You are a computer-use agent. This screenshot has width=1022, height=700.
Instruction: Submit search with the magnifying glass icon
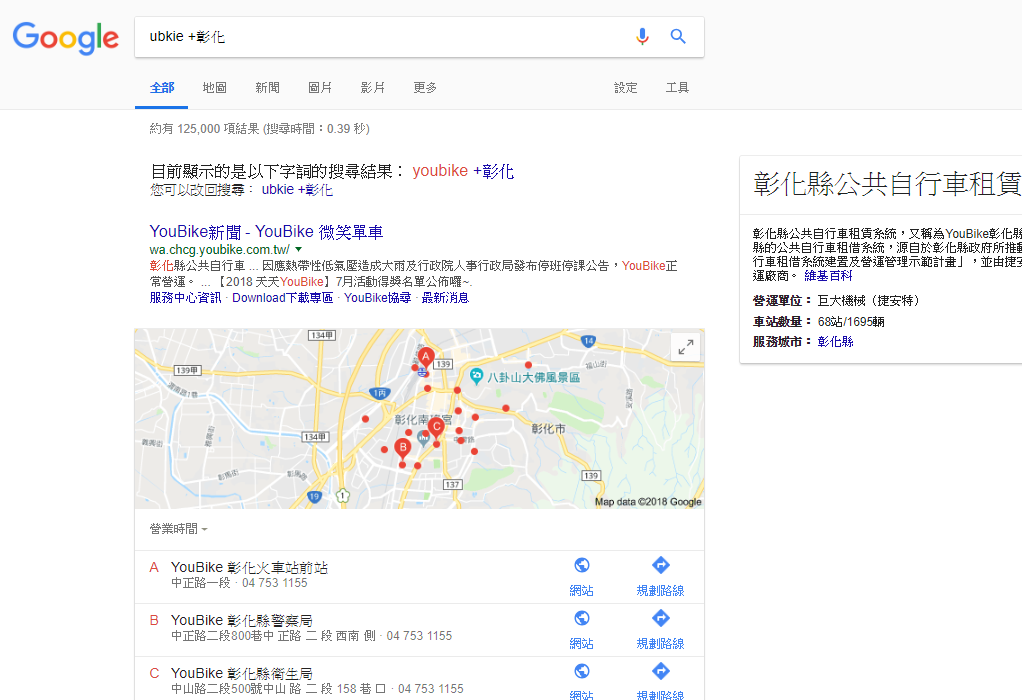(x=678, y=36)
